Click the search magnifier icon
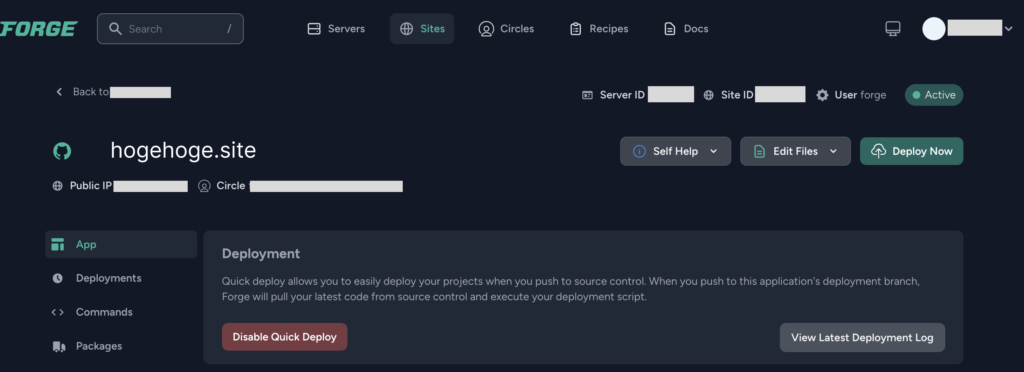Screen dimensions: 1024x372 [x=116, y=29]
